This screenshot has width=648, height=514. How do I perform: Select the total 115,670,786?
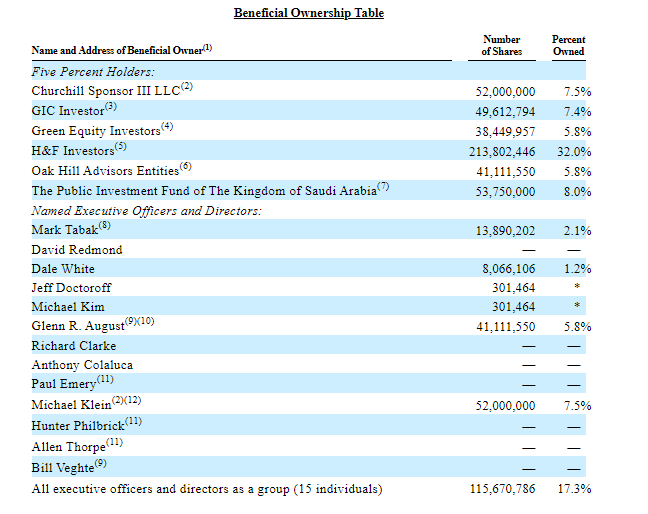point(503,489)
